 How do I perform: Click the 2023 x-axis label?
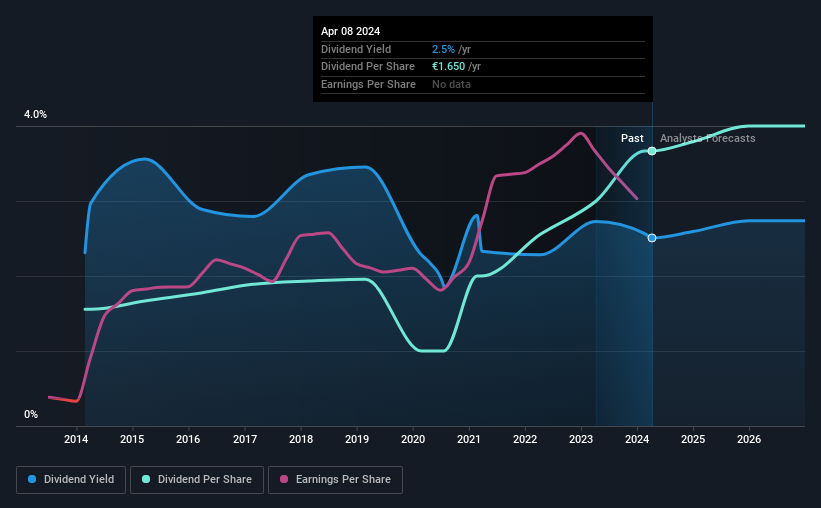[x=581, y=439]
